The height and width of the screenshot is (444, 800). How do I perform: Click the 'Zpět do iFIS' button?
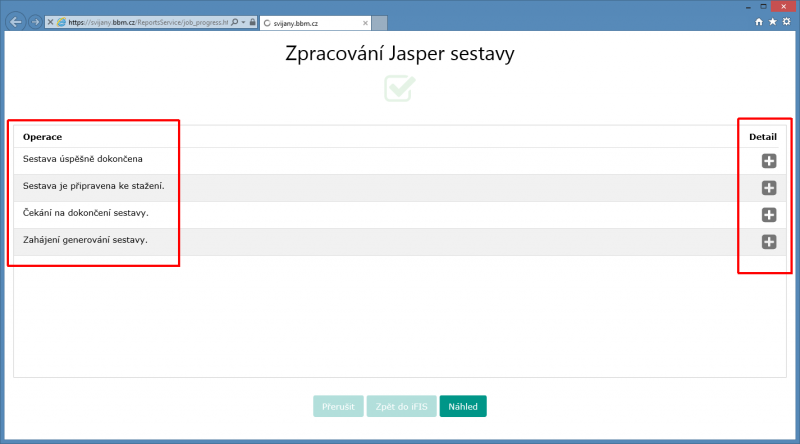[402, 406]
